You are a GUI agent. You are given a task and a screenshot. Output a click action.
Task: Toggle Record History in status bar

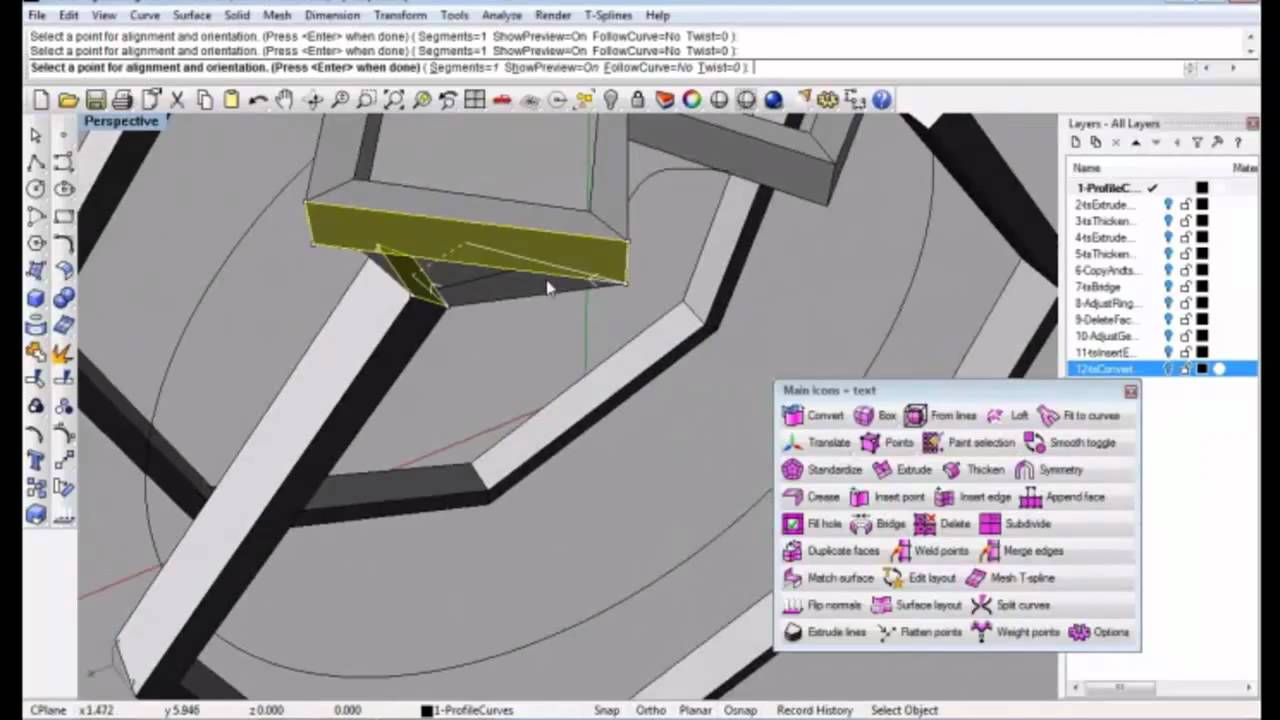(x=815, y=710)
